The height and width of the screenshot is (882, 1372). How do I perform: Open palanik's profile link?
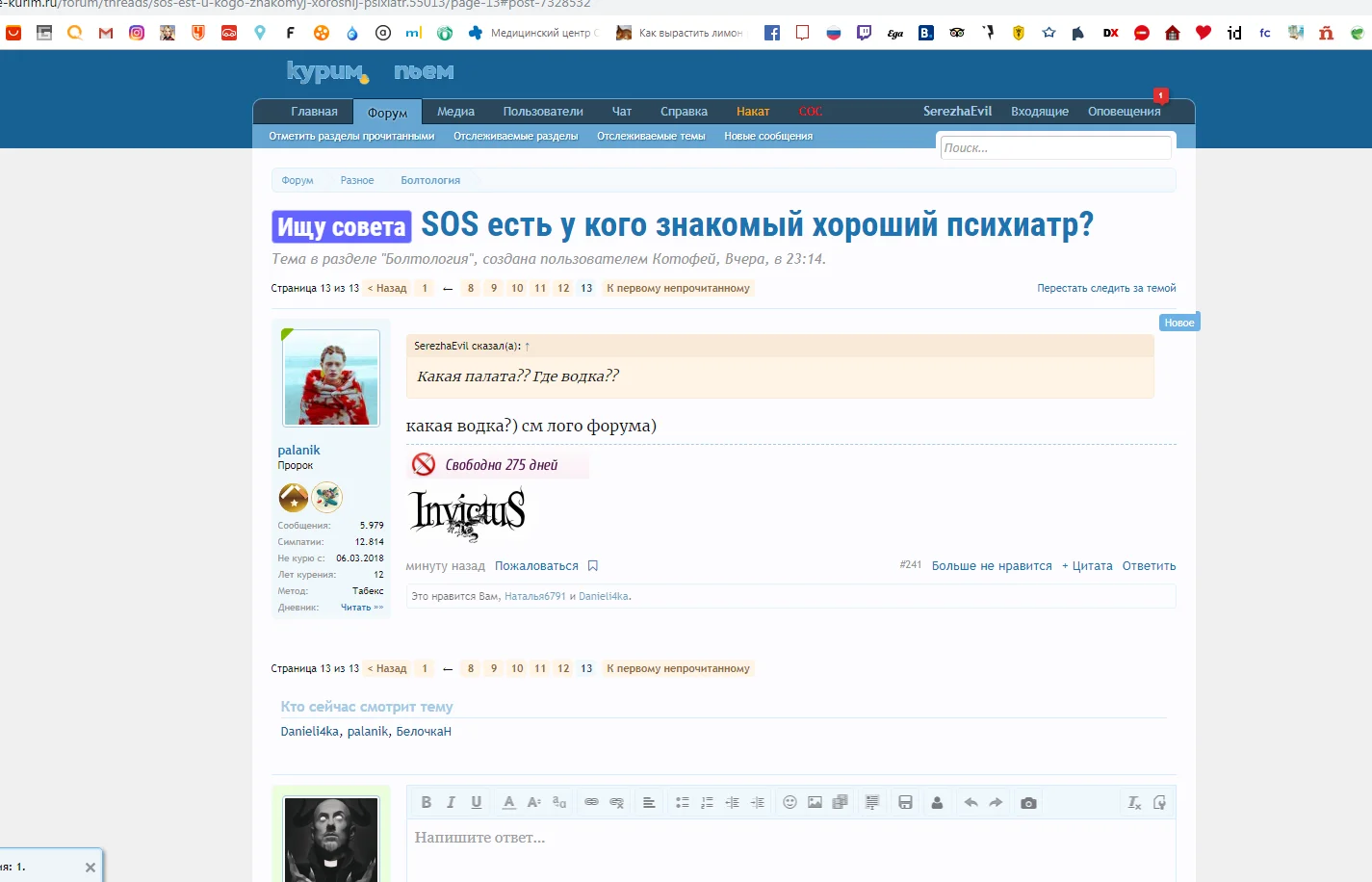click(x=298, y=450)
